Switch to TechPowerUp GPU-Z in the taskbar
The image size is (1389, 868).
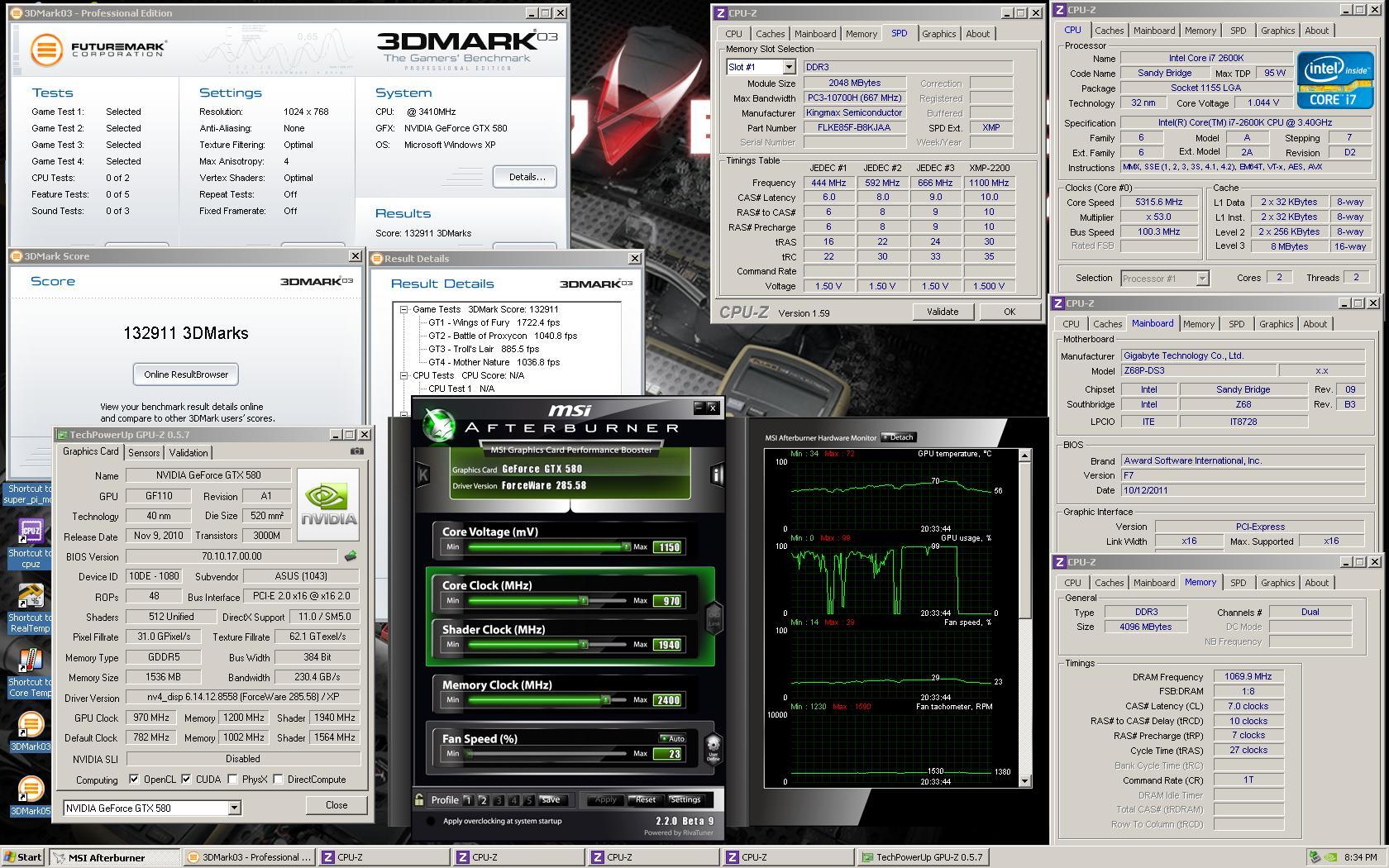[923, 857]
